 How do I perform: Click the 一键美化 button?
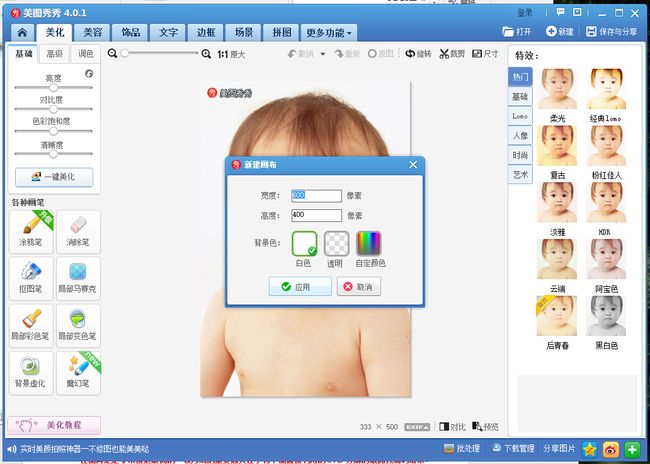tap(54, 177)
